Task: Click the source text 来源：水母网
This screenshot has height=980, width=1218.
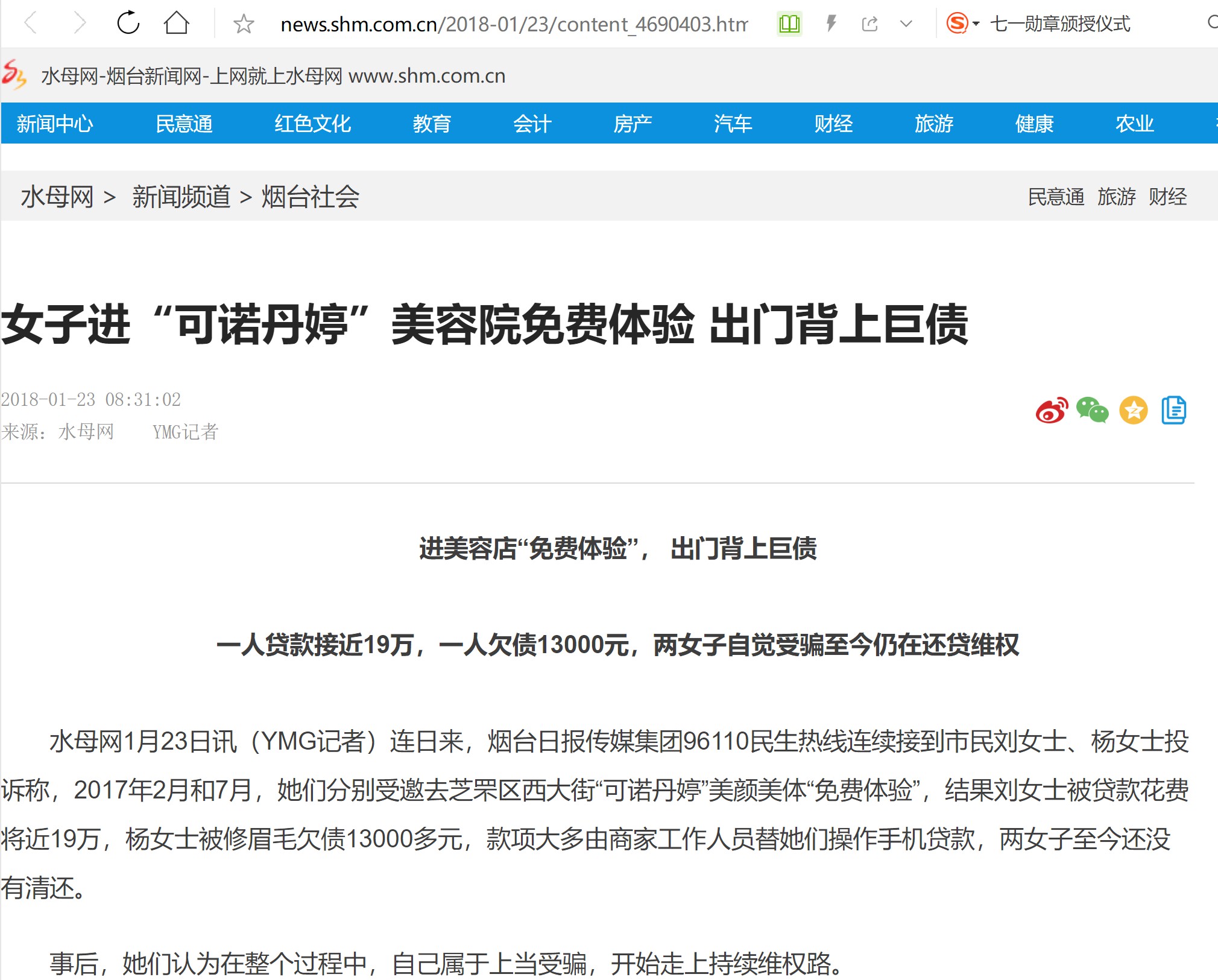Action: (x=57, y=432)
